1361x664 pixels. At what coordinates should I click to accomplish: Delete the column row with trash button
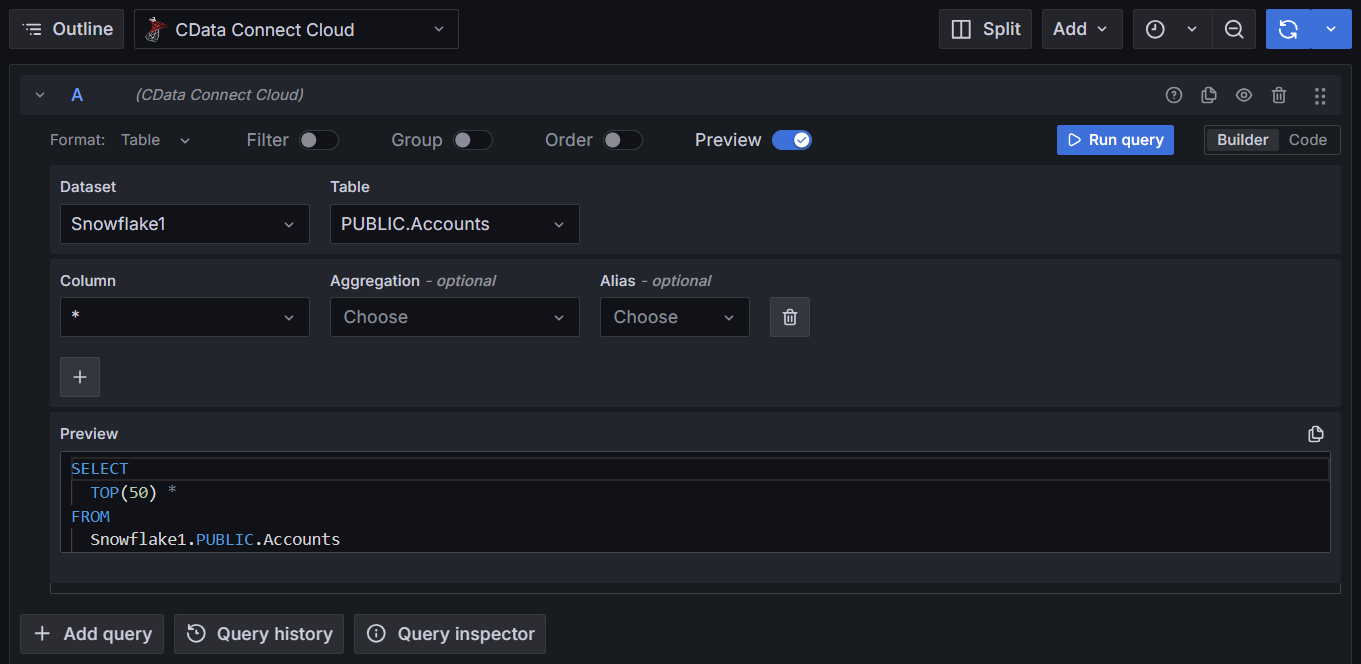790,317
